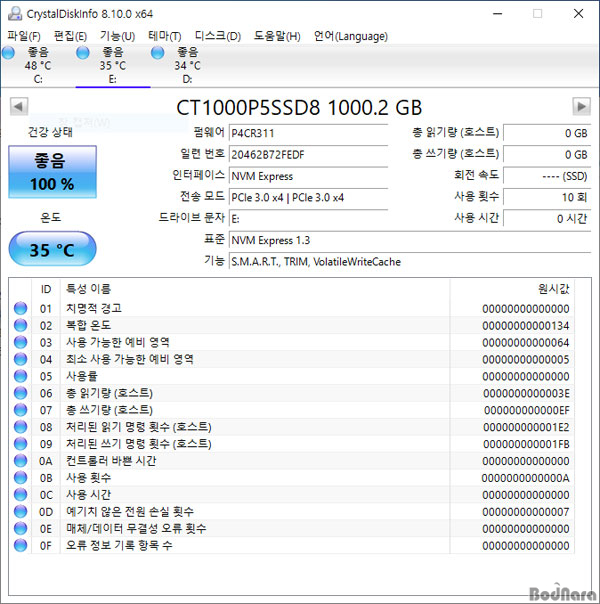Click the previous disk arrow button

pyautogui.click(x=18, y=106)
